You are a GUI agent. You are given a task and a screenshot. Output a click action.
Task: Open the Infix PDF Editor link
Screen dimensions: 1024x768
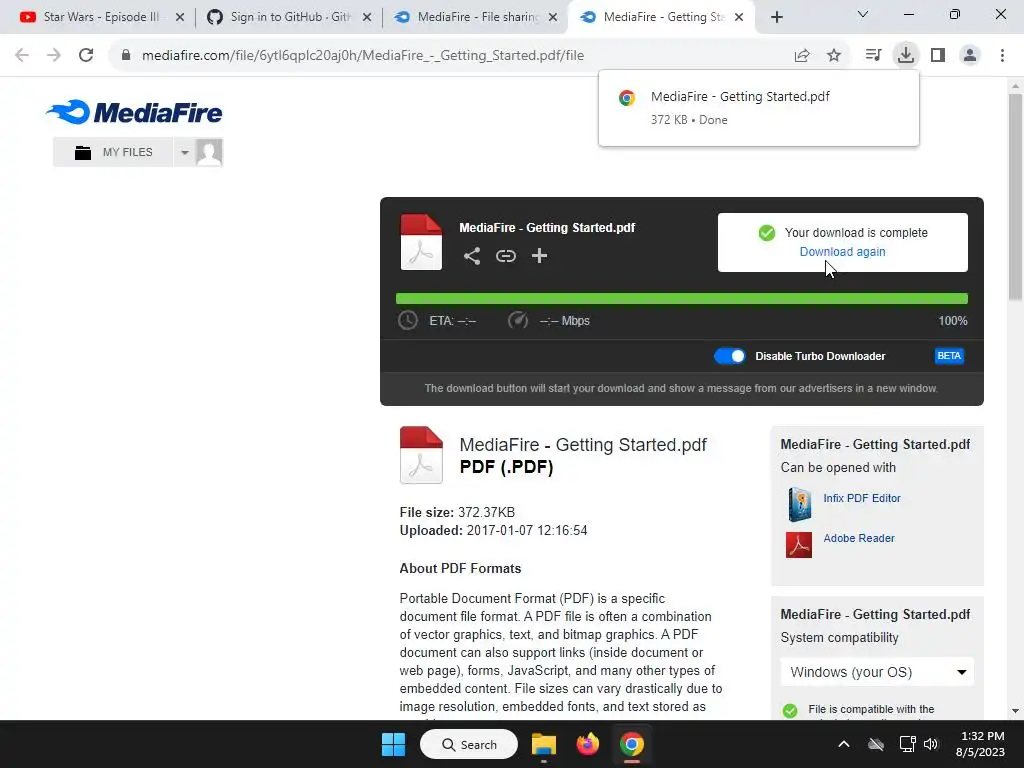861,498
